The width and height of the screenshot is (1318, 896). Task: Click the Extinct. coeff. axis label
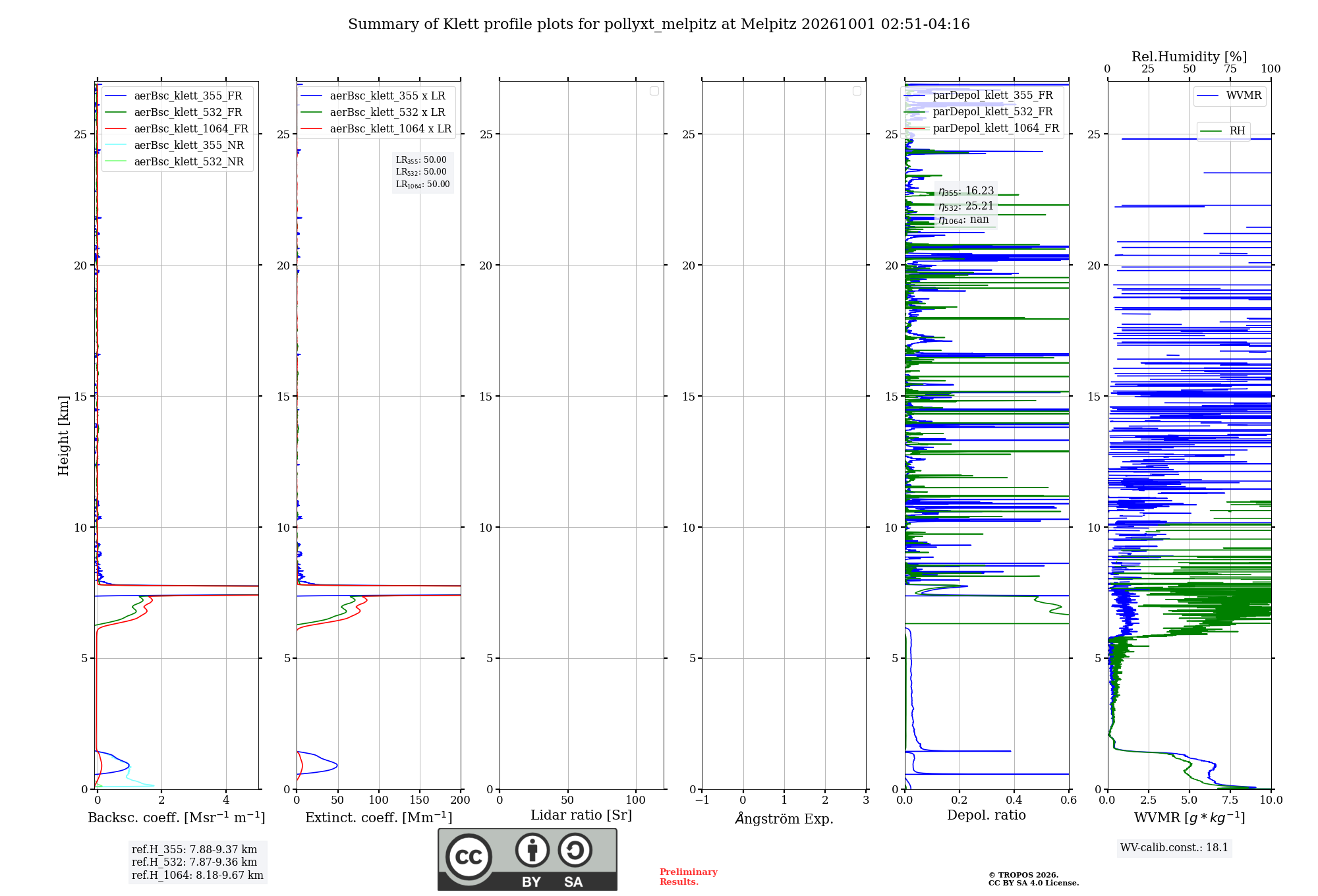(379, 818)
